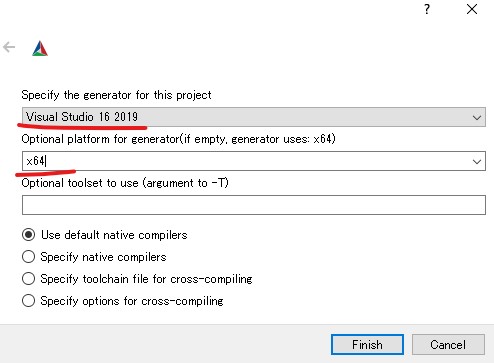Viewport: 494px width, 363px height.
Task: Choose Specify options for cross-compiling
Action: (x=28, y=301)
